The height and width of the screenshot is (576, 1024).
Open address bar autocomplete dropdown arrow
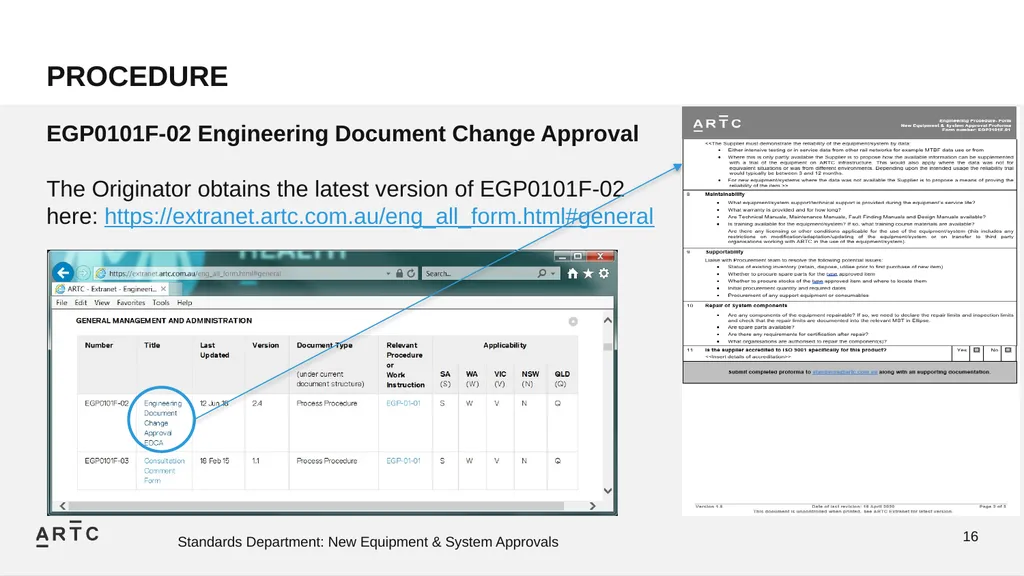(x=389, y=274)
